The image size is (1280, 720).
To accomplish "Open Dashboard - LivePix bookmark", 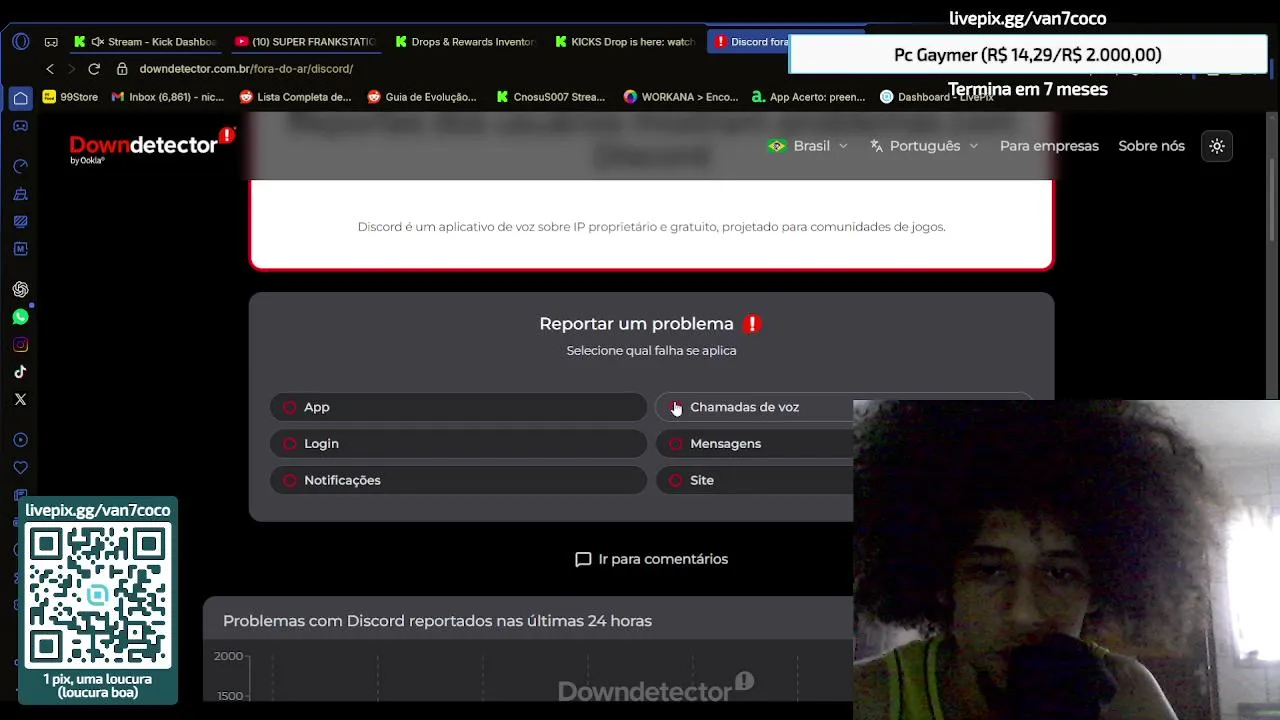I will click(x=937, y=97).
